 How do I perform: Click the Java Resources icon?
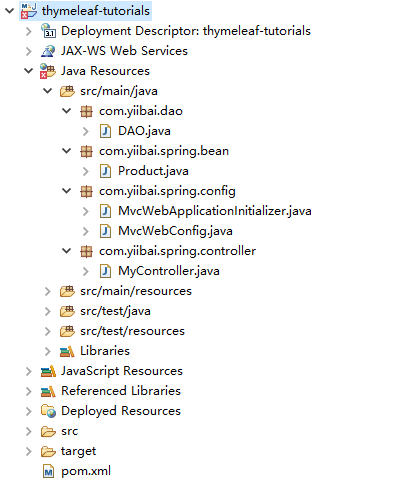pyautogui.click(x=48, y=71)
